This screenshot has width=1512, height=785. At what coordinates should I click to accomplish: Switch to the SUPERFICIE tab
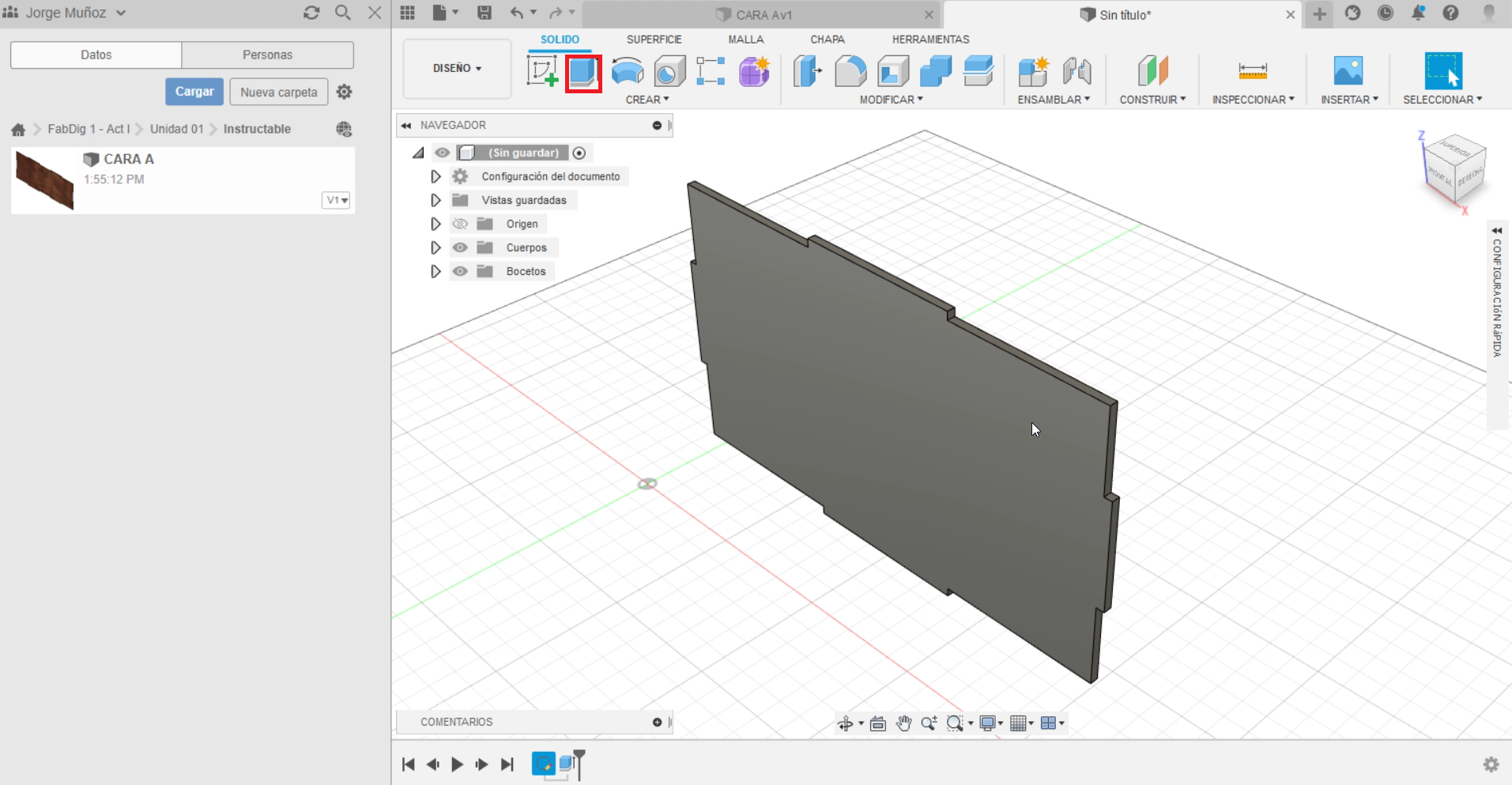point(654,39)
